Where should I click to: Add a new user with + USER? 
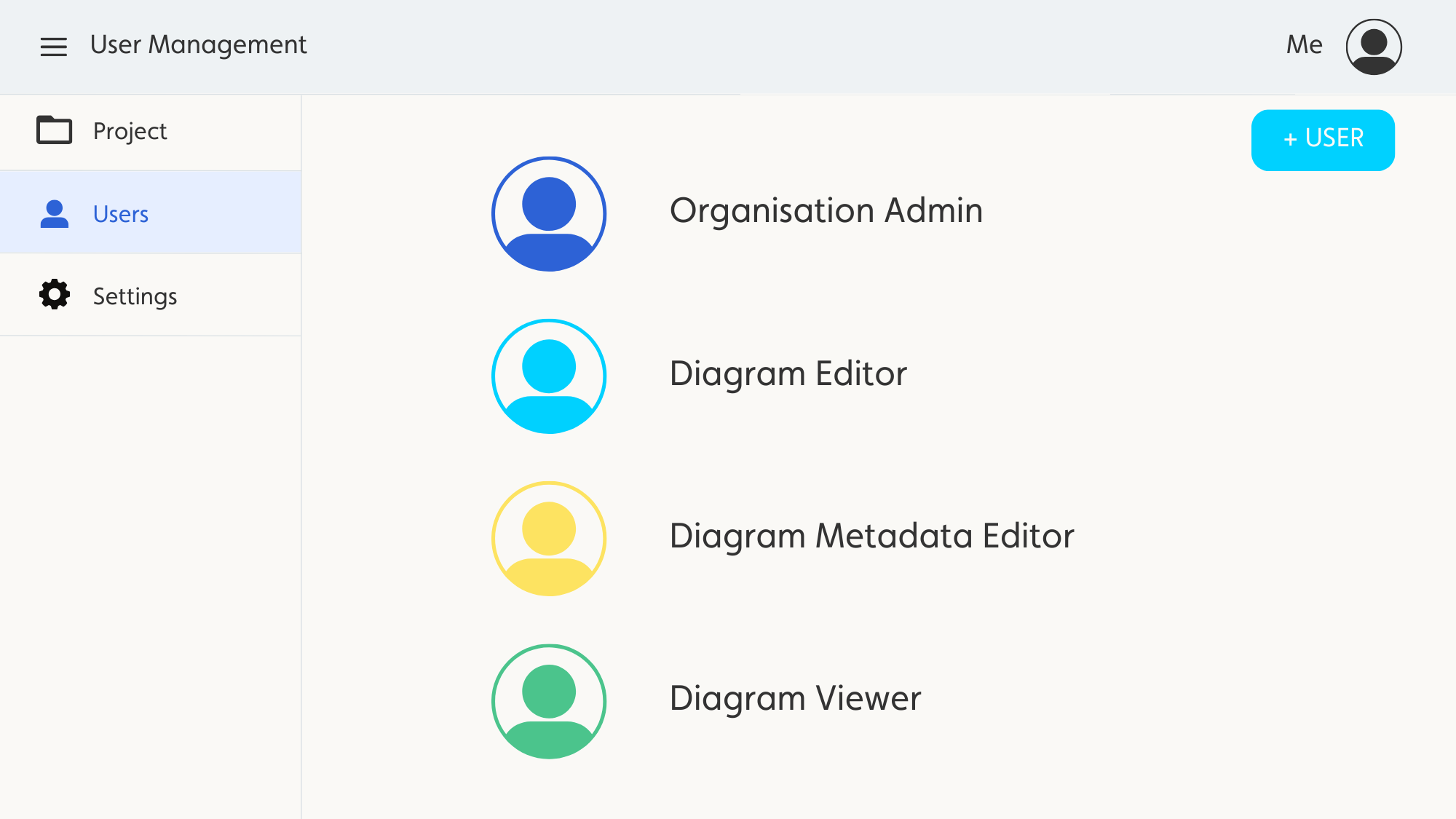click(x=1322, y=140)
